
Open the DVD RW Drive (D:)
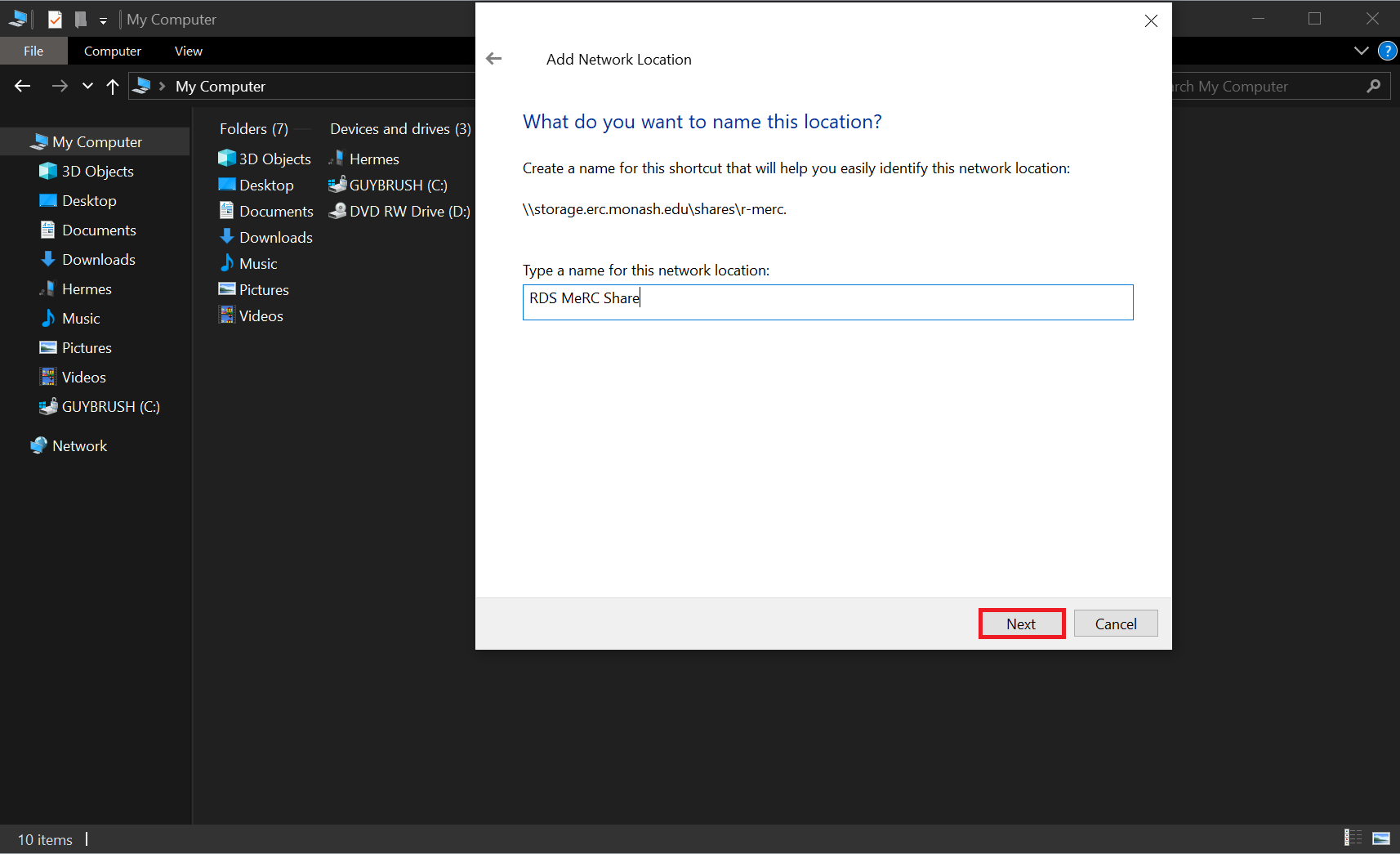399,212
